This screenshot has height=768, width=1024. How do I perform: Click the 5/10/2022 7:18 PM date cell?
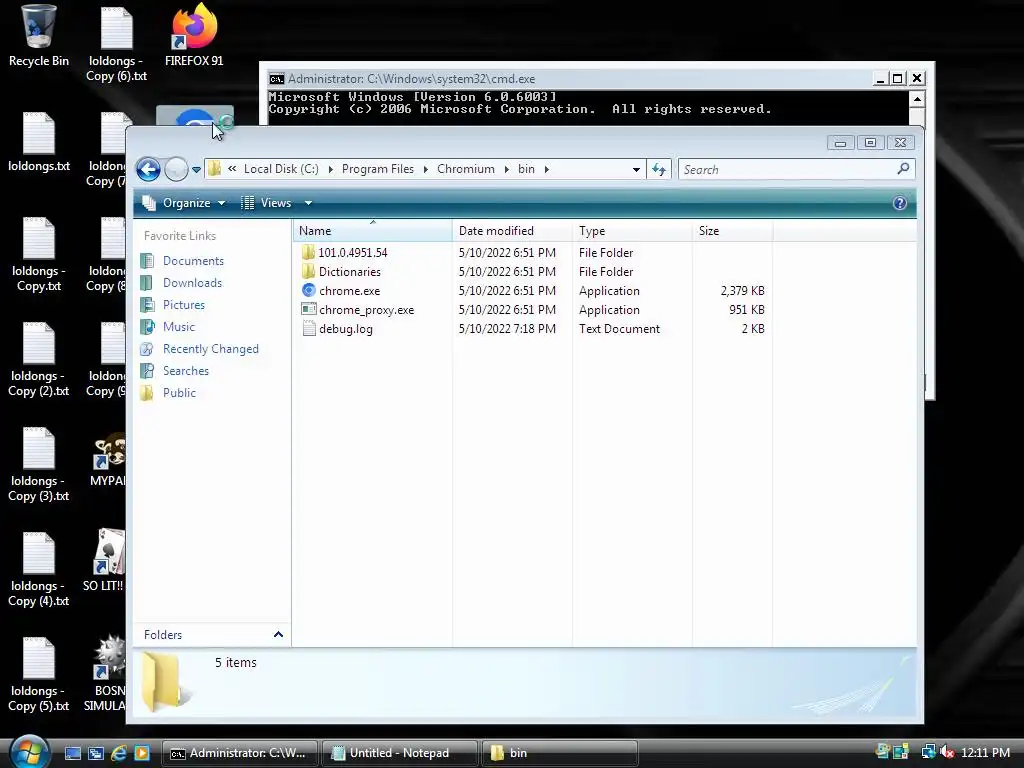click(507, 328)
